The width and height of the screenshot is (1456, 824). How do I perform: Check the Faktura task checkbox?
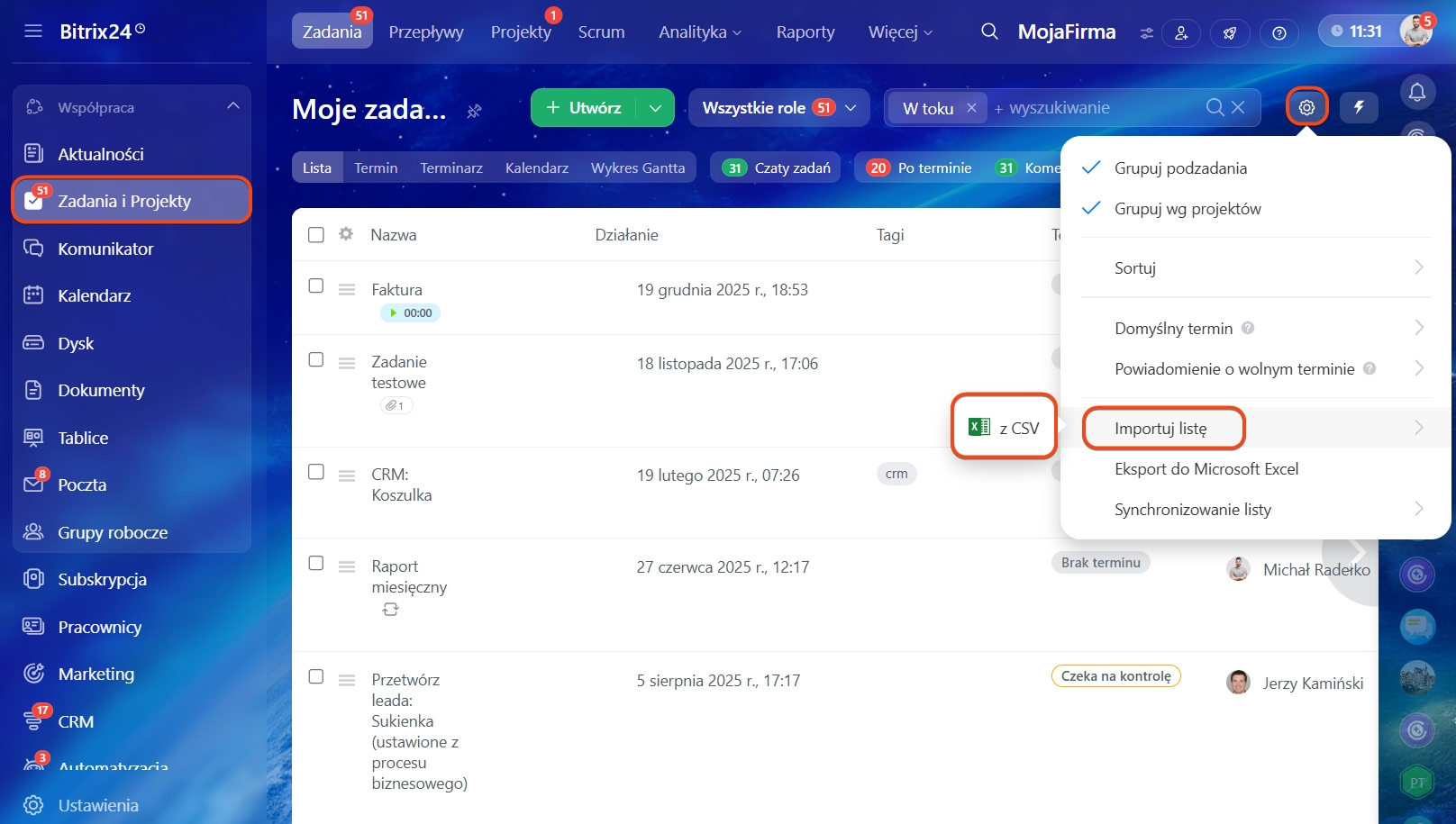click(316, 285)
